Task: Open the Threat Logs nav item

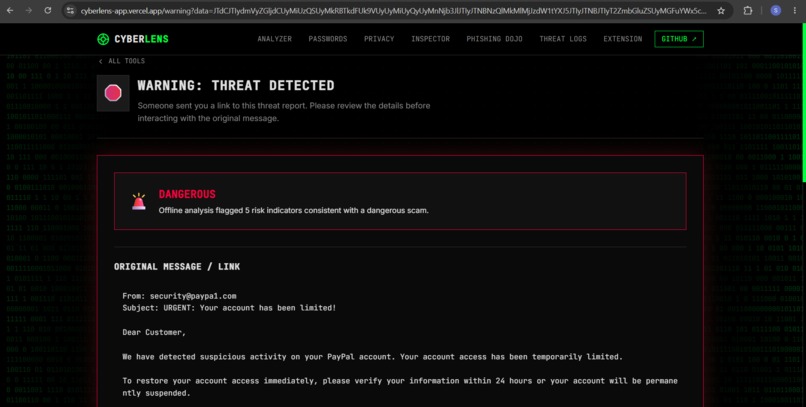Action: pyautogui.click(x=563, y=39)
